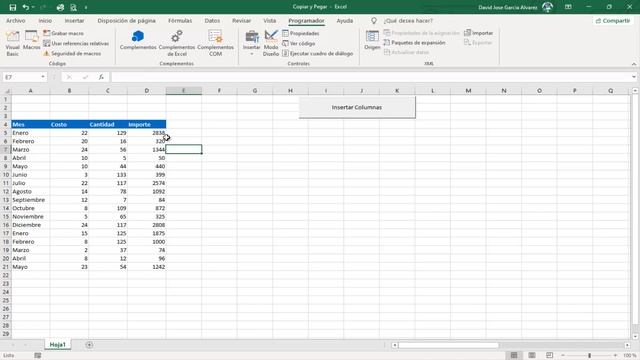Click the ¿Qué desea hacer? search box
The height and width of the screenshot is (360, 640).
pos(408,20)
